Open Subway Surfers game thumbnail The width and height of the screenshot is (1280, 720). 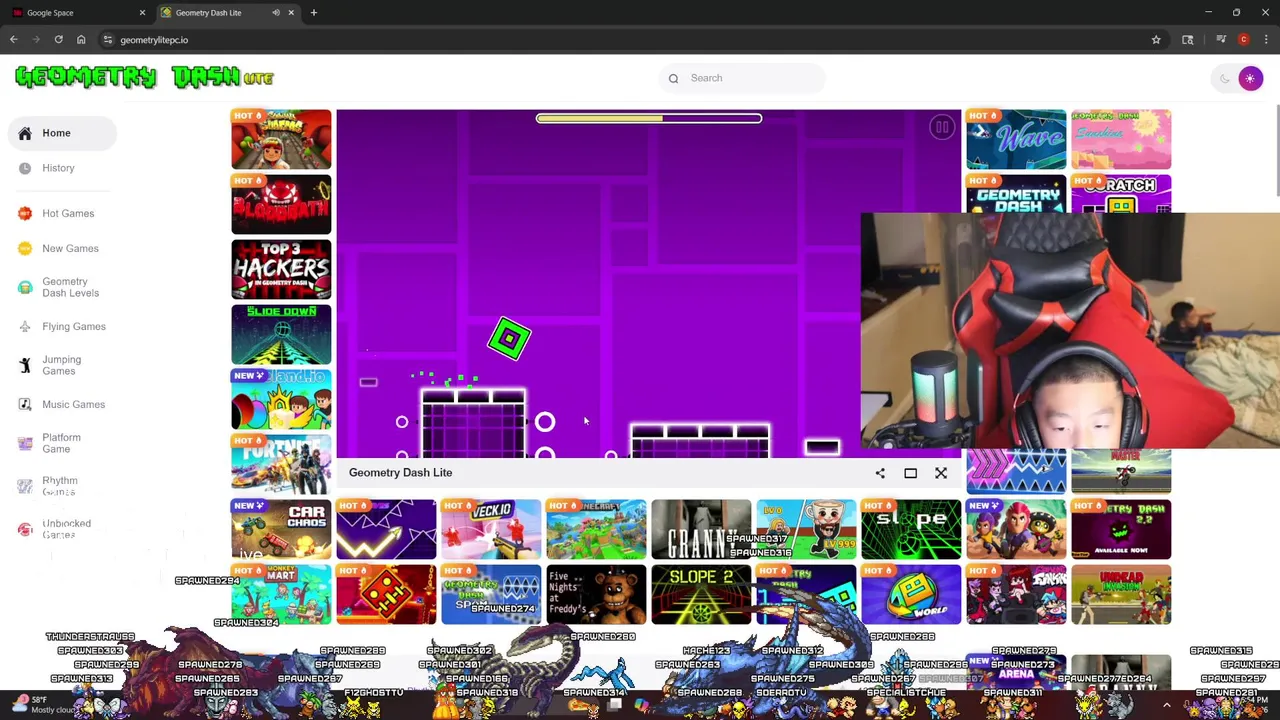click(281, 139)
